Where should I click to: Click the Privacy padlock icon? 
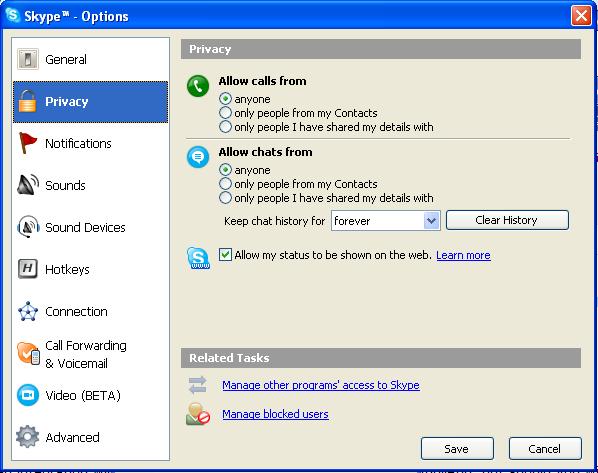click(27, 101)
